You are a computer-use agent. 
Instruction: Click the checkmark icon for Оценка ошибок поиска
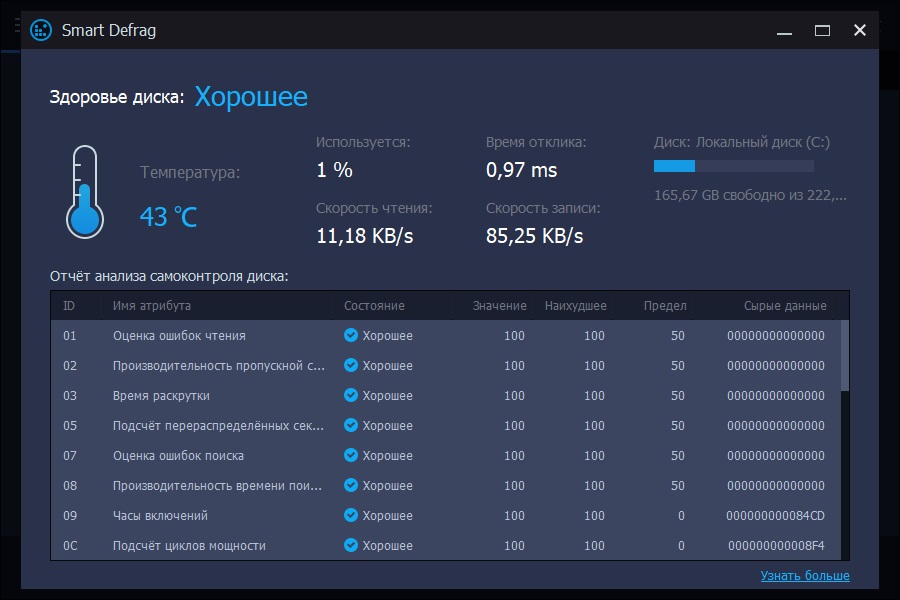350,456
